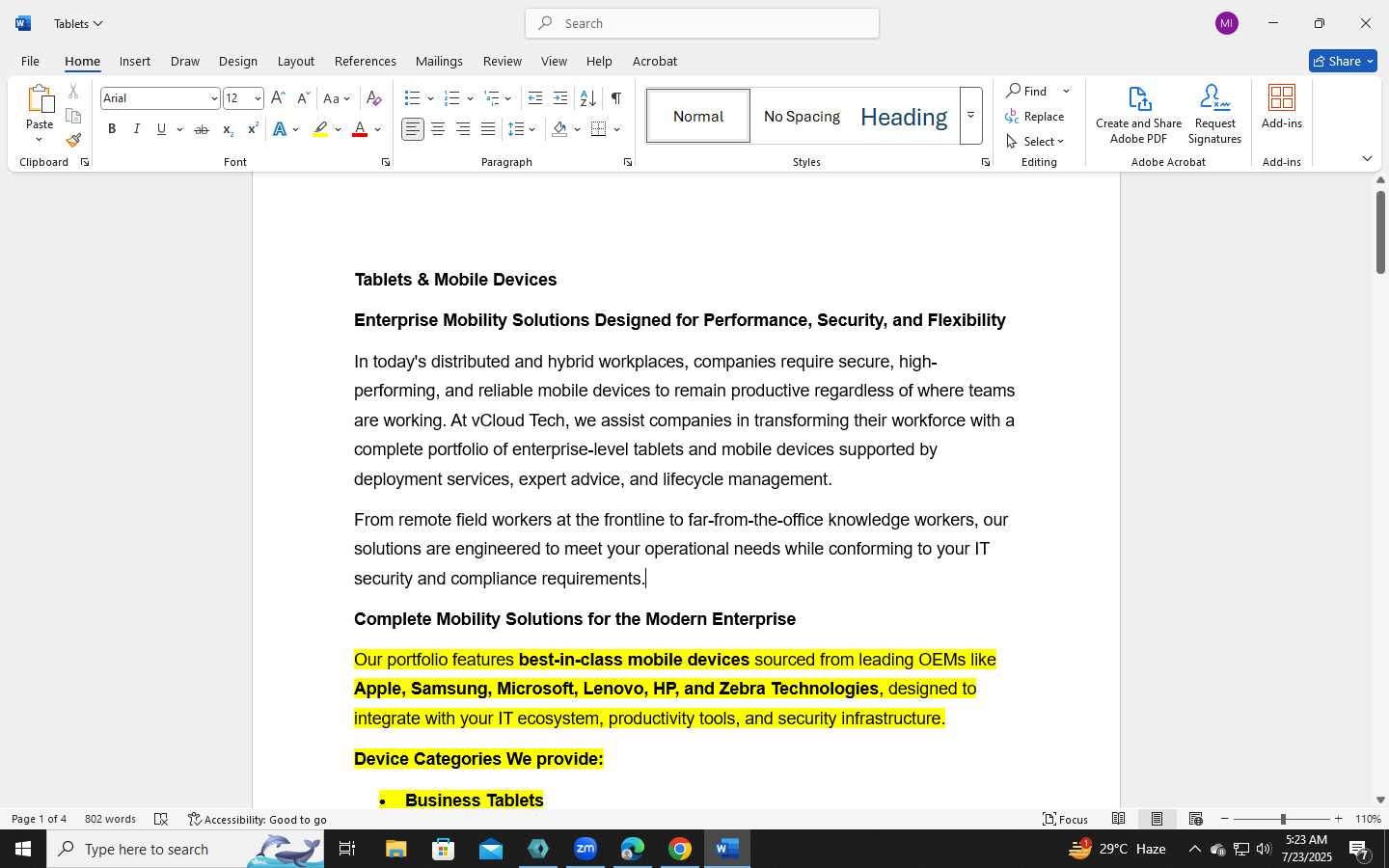Select Print Layout view icon
Screen dimensions: 1389x868
[x=1157, y=819]
